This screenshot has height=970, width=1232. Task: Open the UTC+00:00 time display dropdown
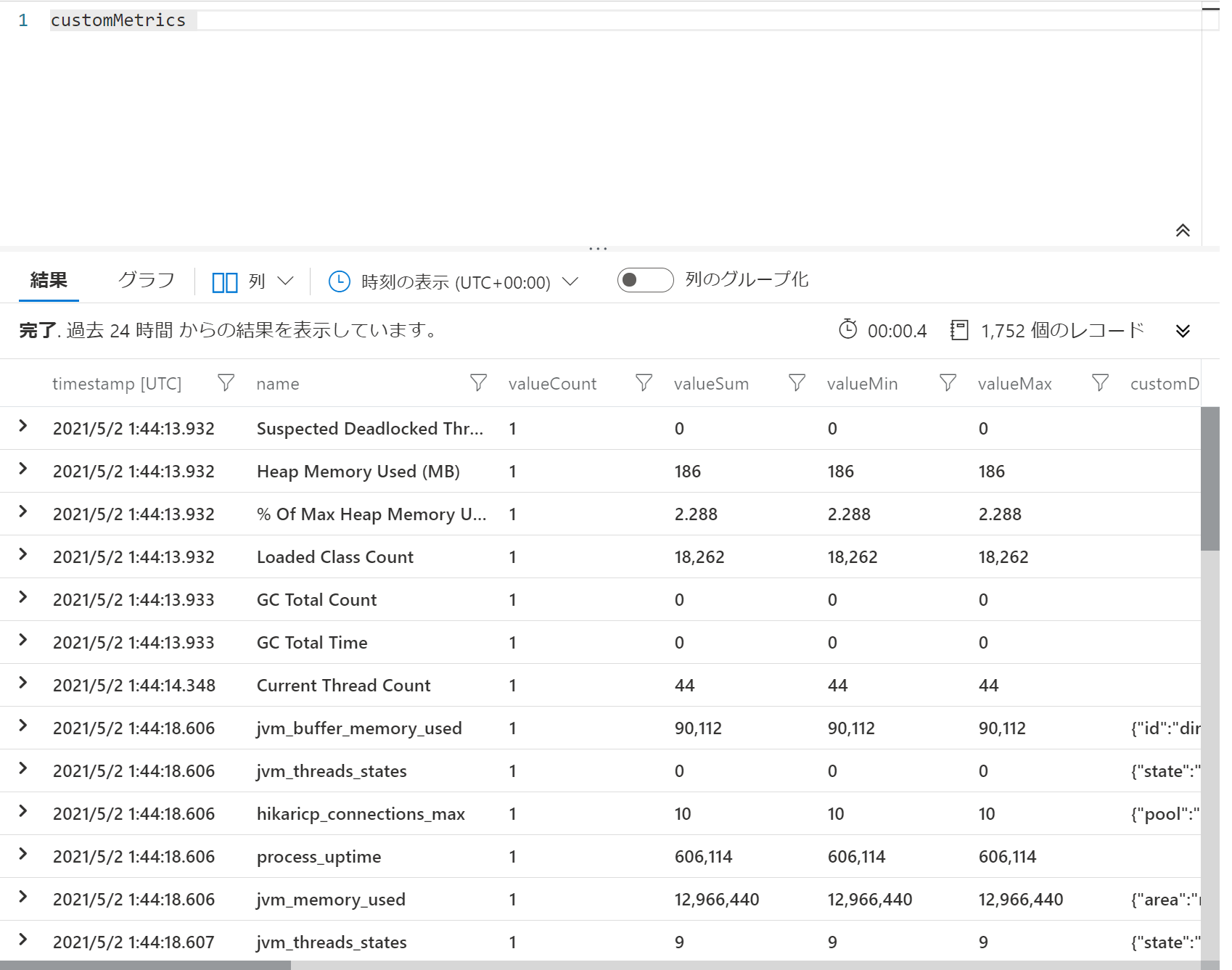point(571,281)
